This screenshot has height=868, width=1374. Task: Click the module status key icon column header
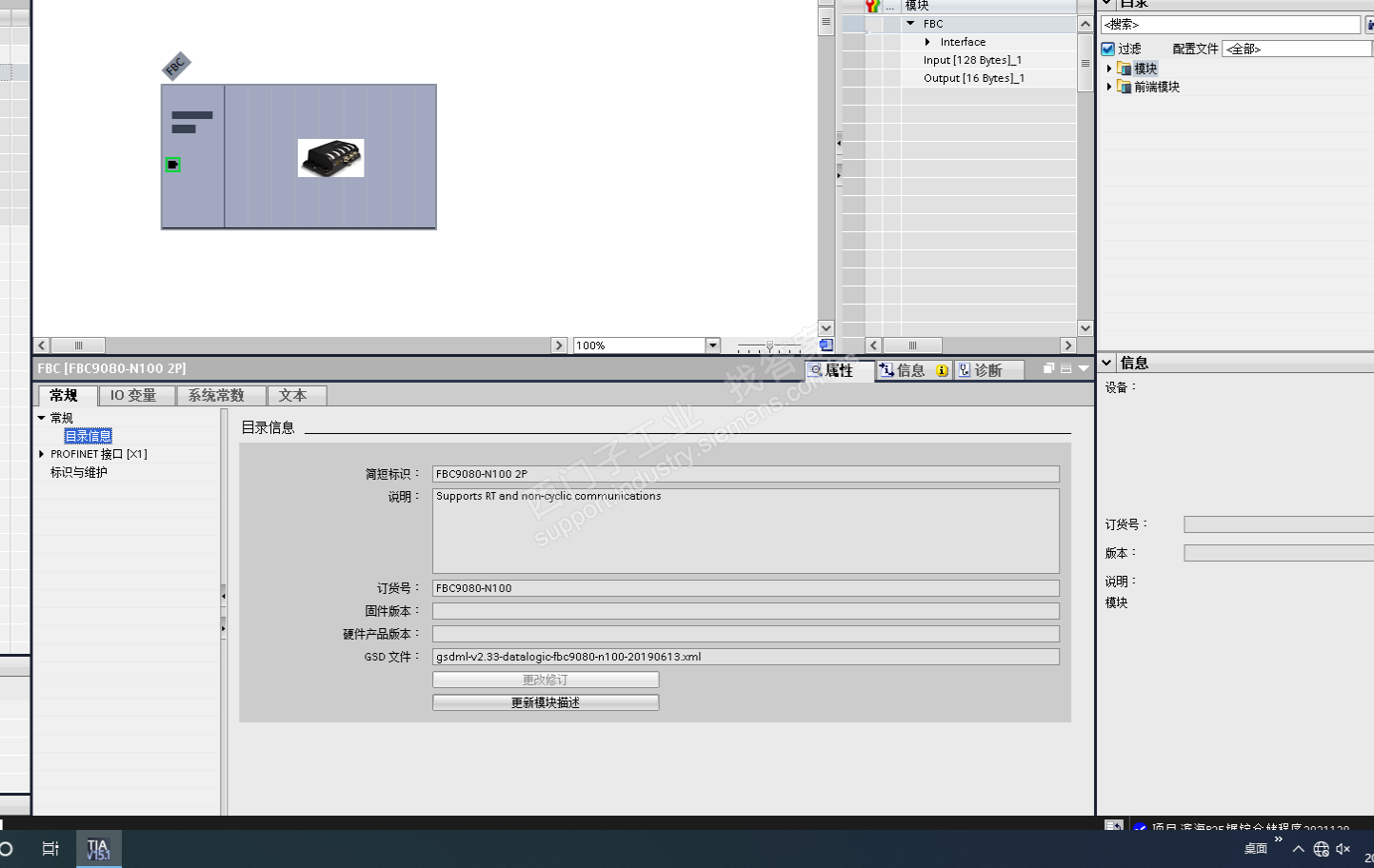point(871,6)
